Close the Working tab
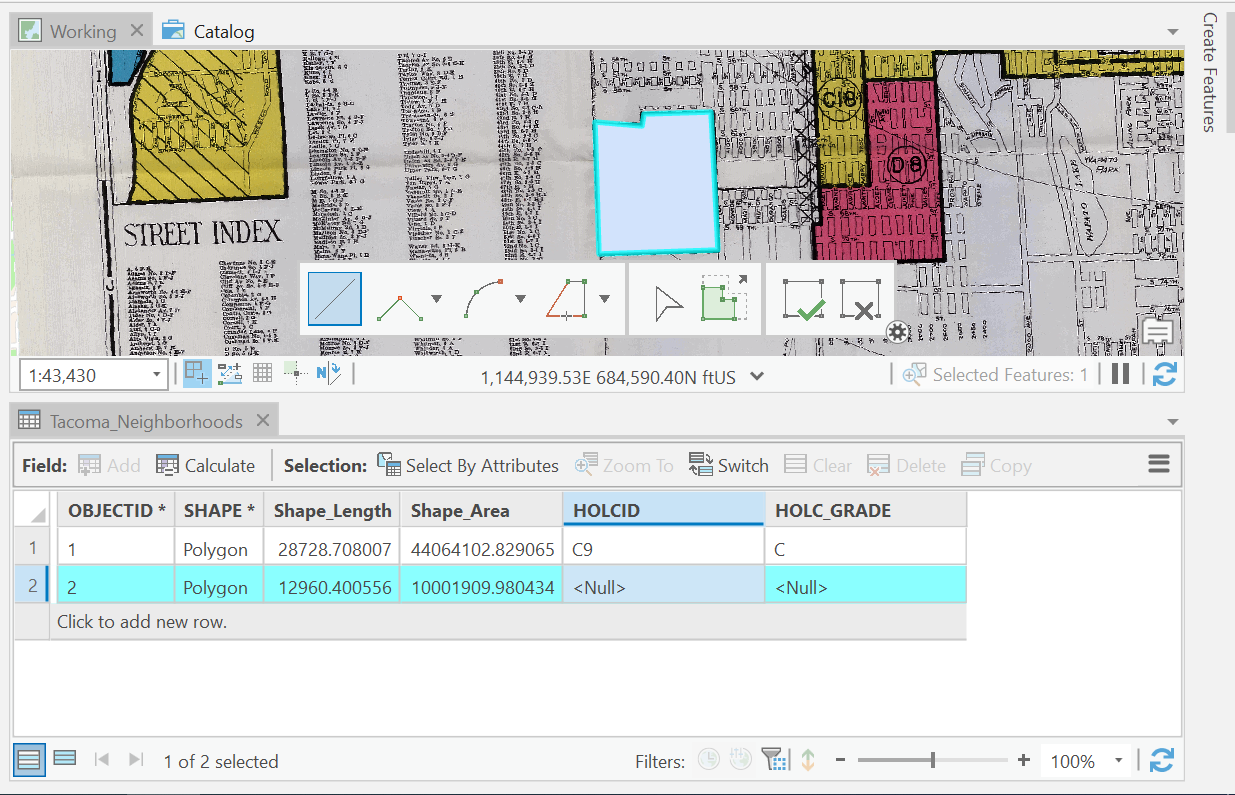1235x795 pixels. pos(137,31)
